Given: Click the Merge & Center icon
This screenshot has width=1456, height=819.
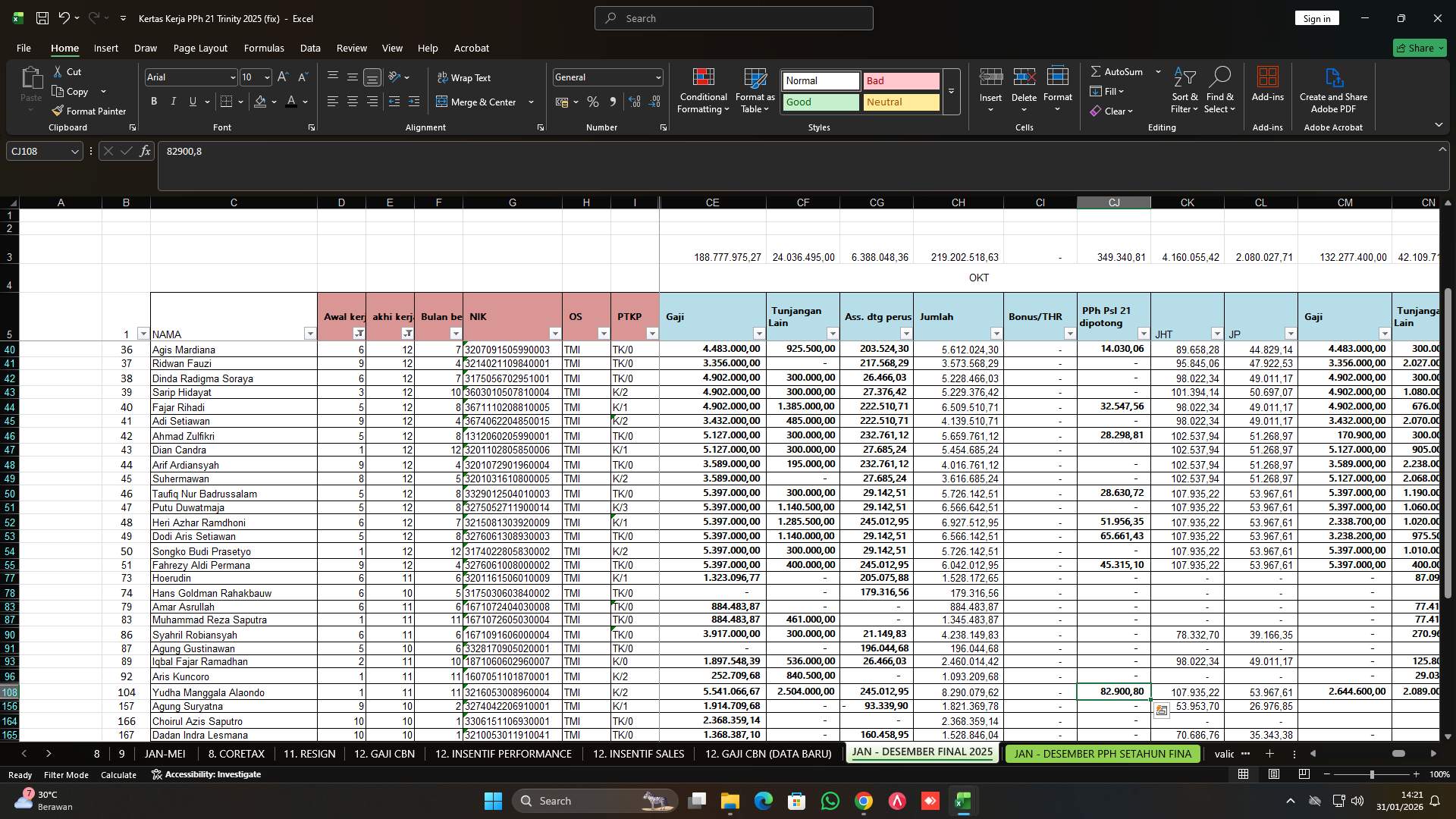Looking at the screenshot, I should [x=443, y=102].
